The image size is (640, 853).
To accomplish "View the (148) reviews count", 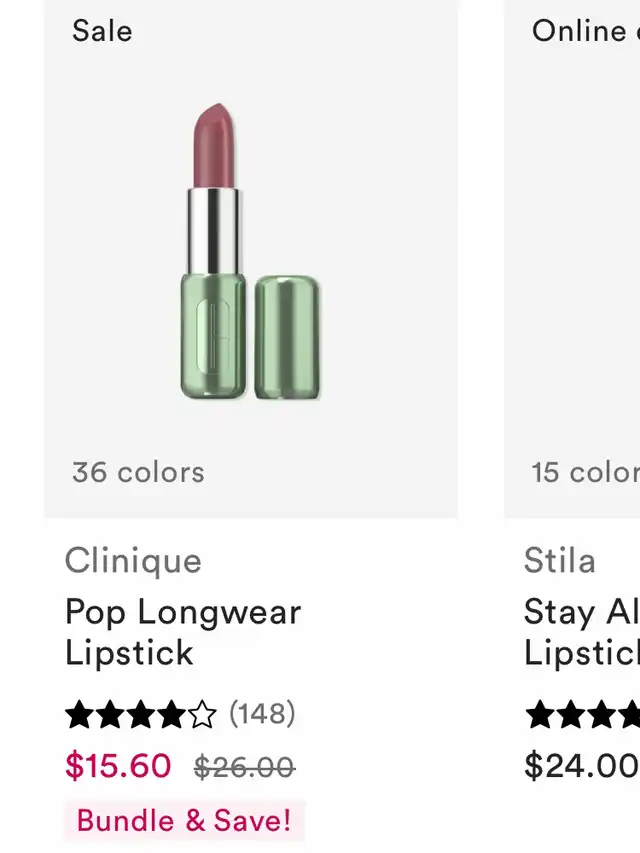I will click(x=262, y=714).
